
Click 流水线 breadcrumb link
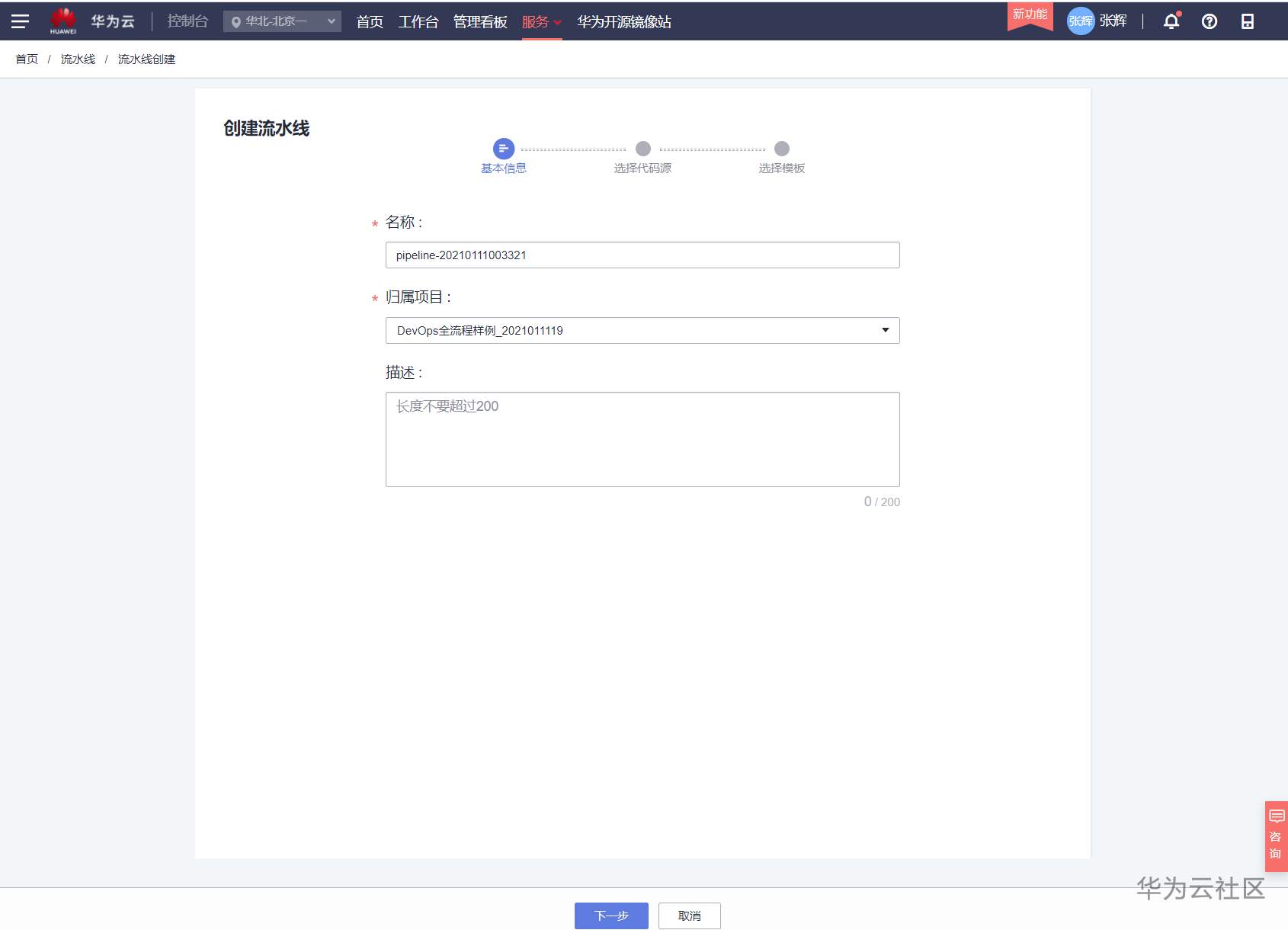coord(78,59)
